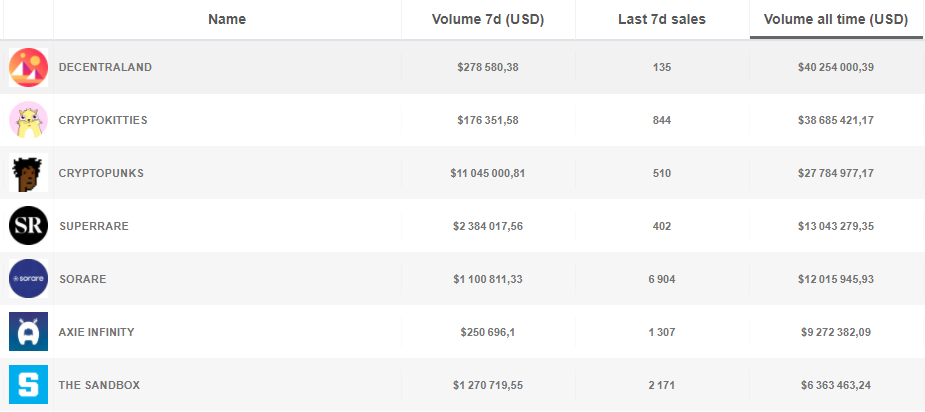
Task: Sort by Last 7d sales header
Action: [x=661, y=20]
